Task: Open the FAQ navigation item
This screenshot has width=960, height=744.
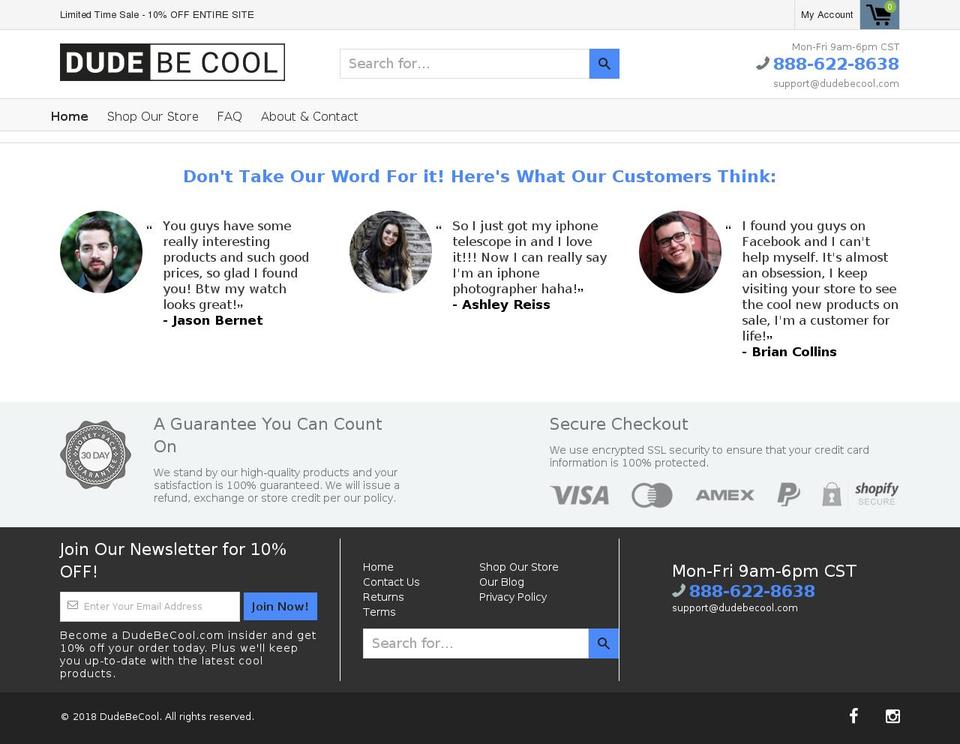Action: coord(230,116)
